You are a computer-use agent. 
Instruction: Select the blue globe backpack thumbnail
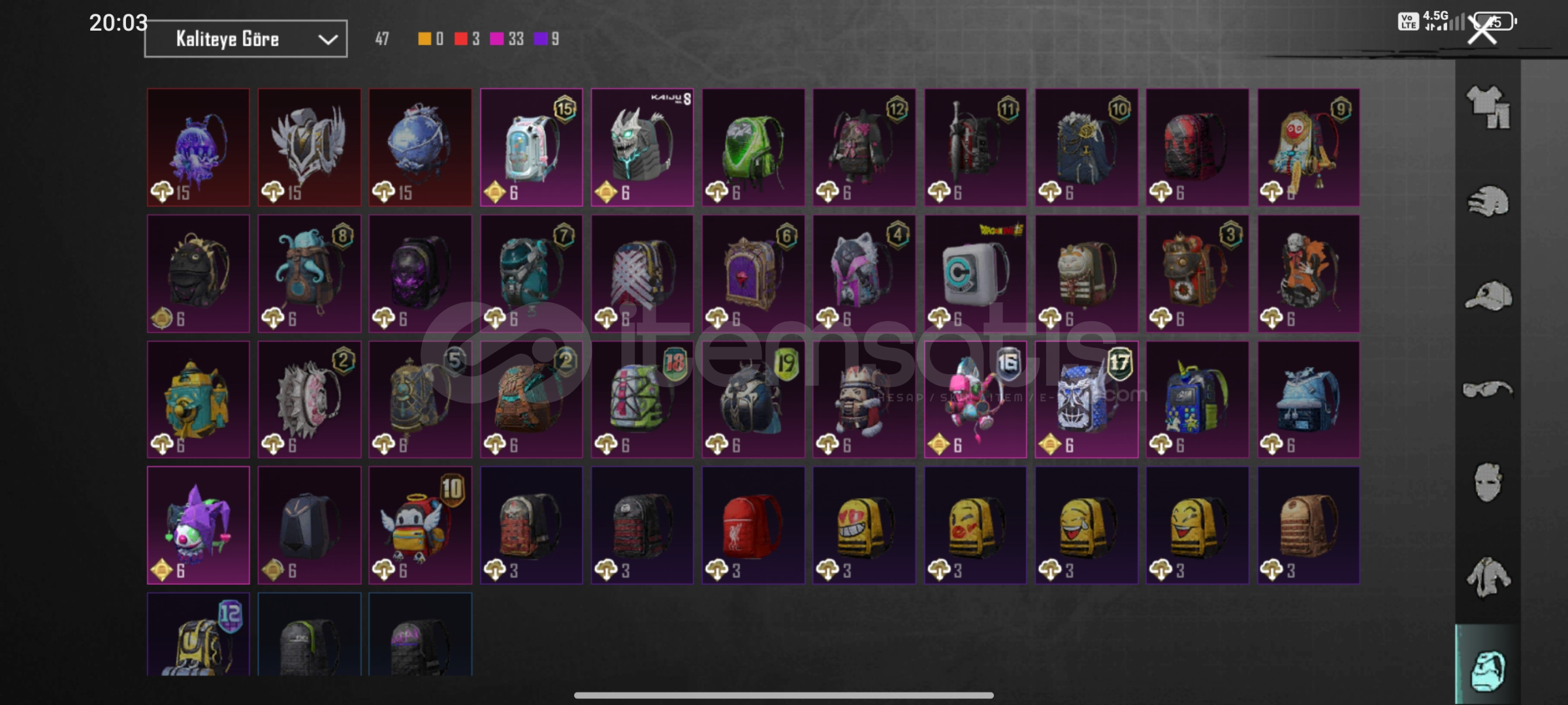(421, 148)
